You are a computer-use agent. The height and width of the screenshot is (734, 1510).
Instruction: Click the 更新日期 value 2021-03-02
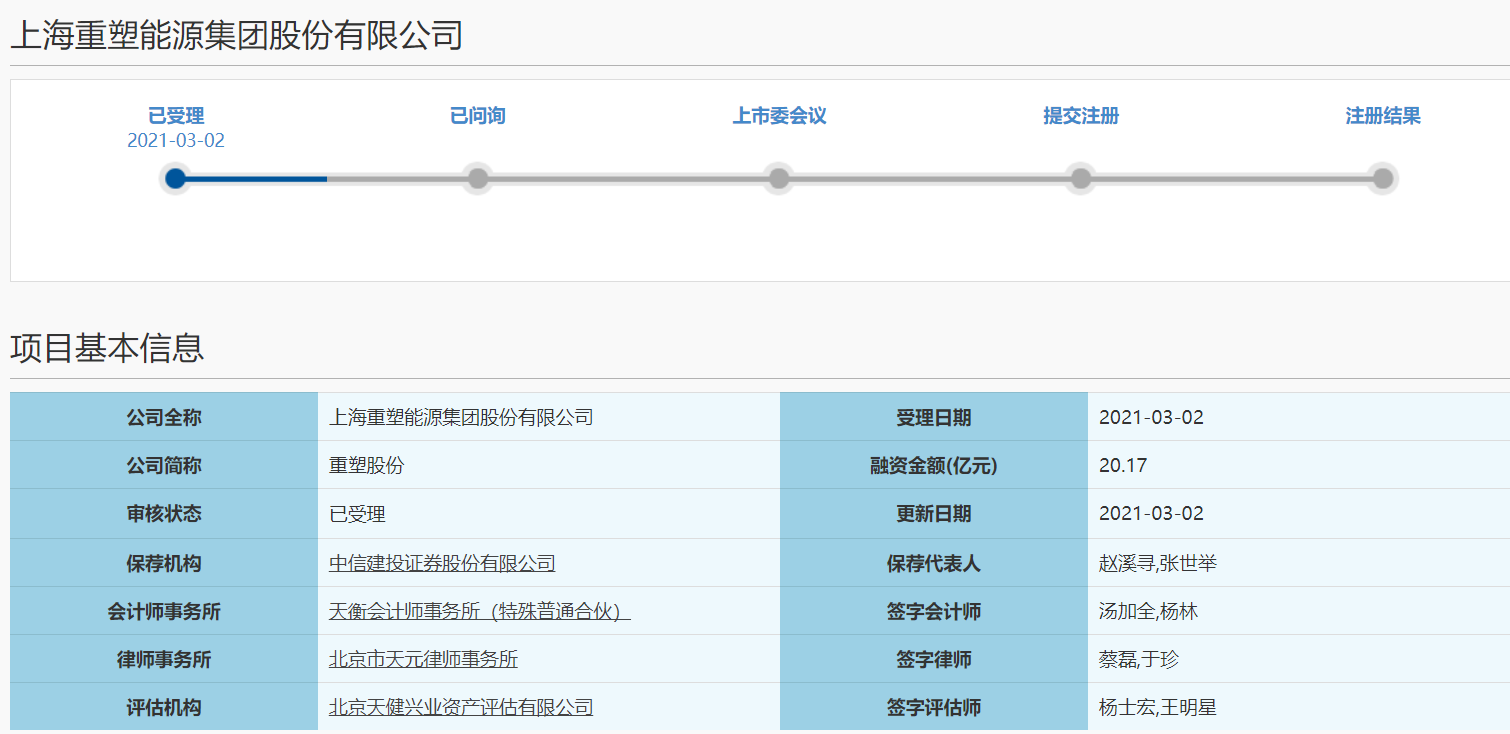1299,514
